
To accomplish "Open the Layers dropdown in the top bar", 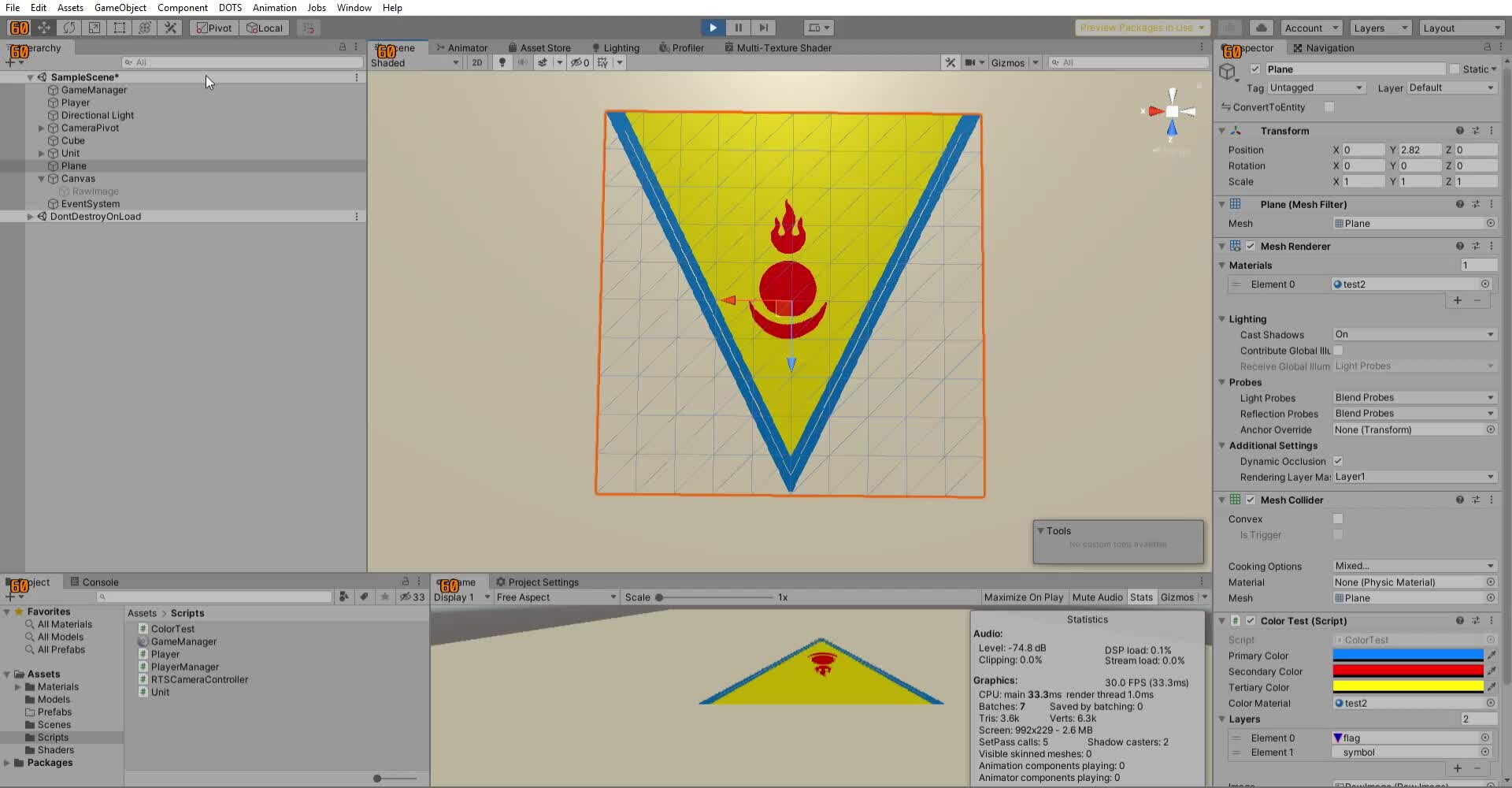I will 1379,28.
